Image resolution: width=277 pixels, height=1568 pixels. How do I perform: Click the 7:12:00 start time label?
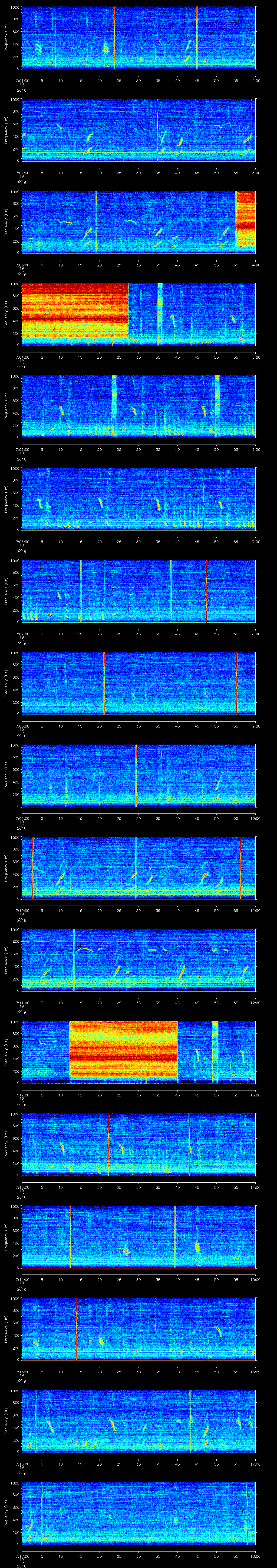pyautogui.click(x=22, y=1095)
